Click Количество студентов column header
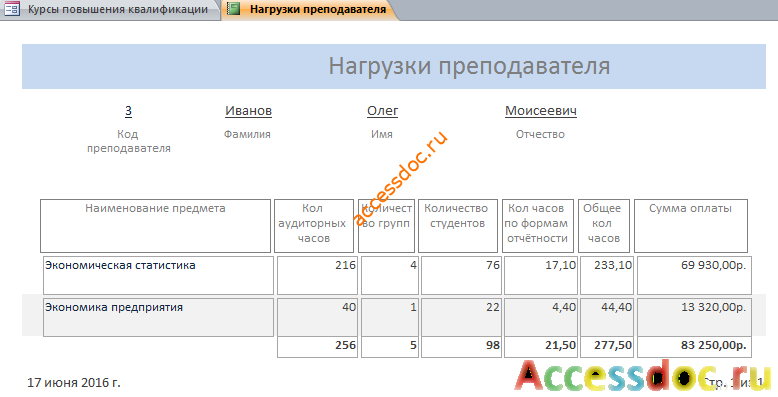The width and height of the screenshot is (778, 397). (457, 226)
